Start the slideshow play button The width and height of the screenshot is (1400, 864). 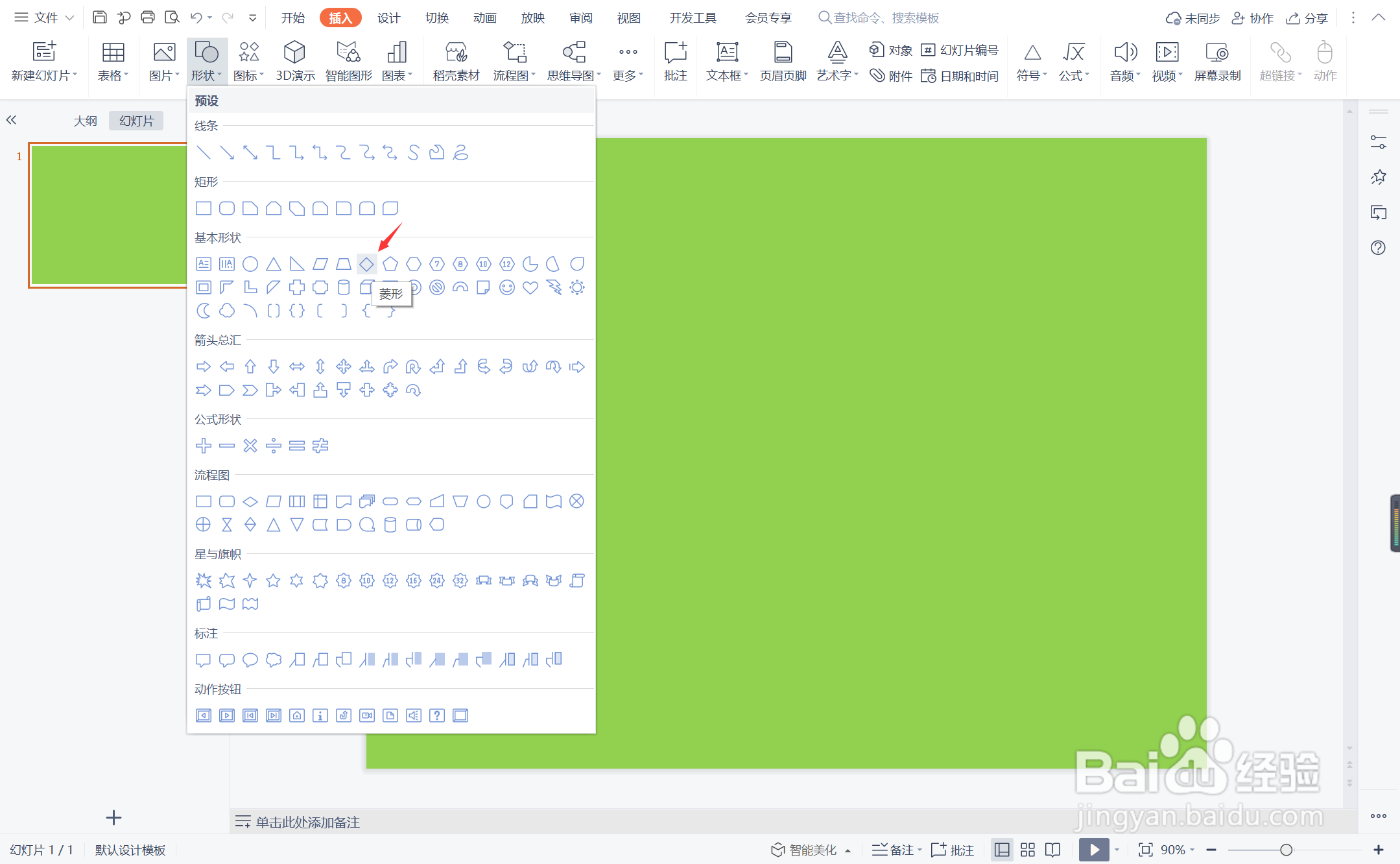click(x=1094, y=850)
